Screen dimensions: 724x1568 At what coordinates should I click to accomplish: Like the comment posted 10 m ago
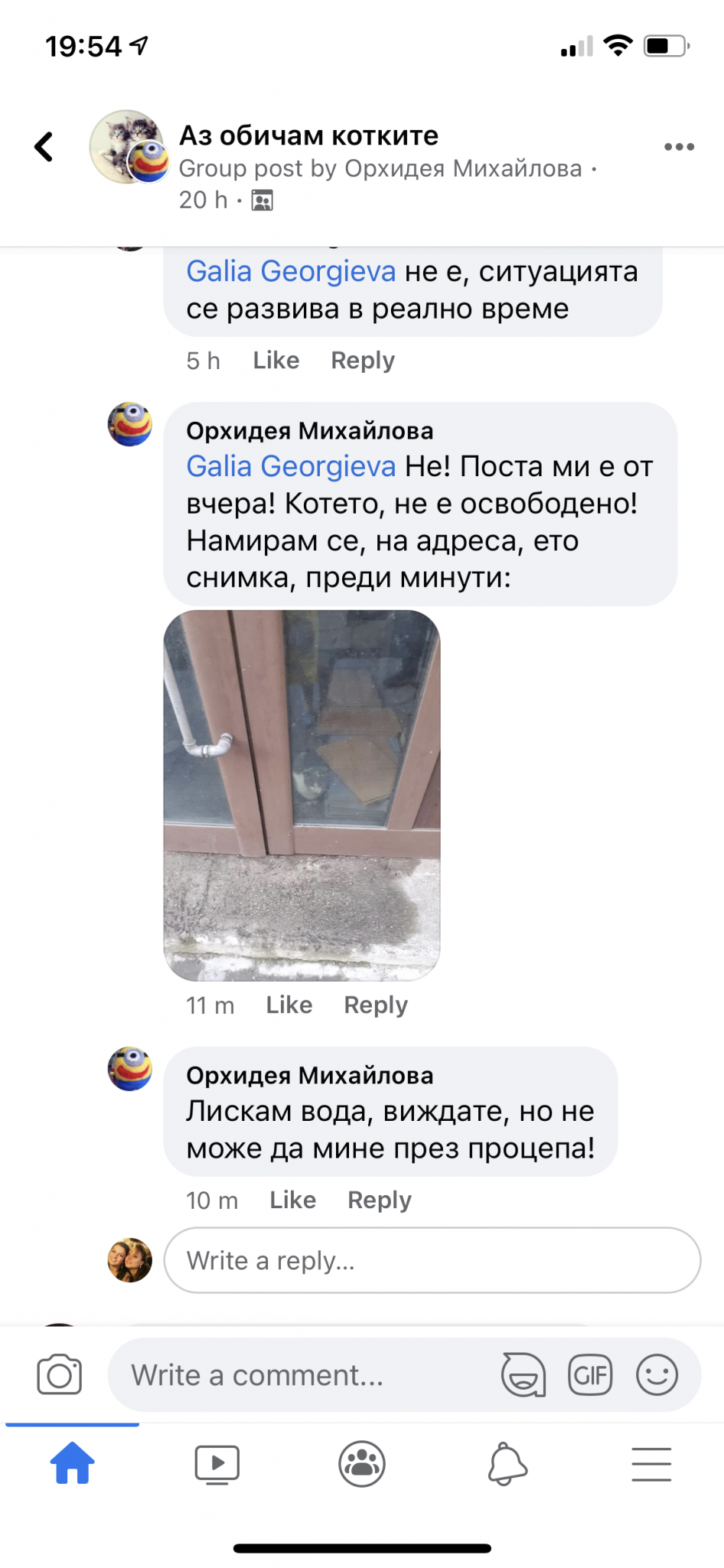coord(292,1200)
